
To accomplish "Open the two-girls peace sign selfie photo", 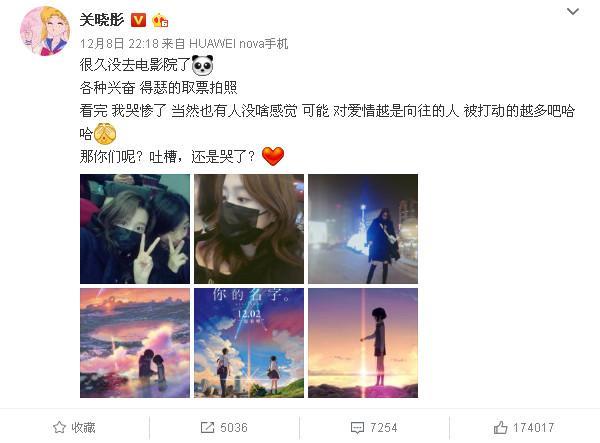I will tap(135, 229).
